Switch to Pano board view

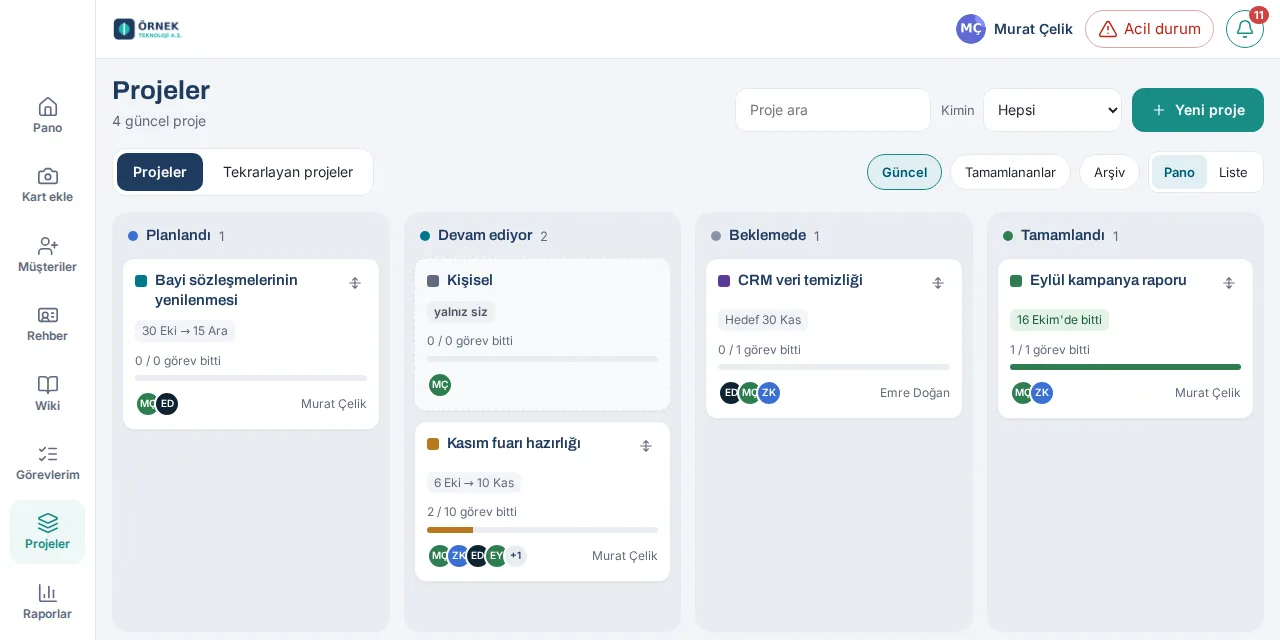pyautogui.click(x=1179, y=172)
